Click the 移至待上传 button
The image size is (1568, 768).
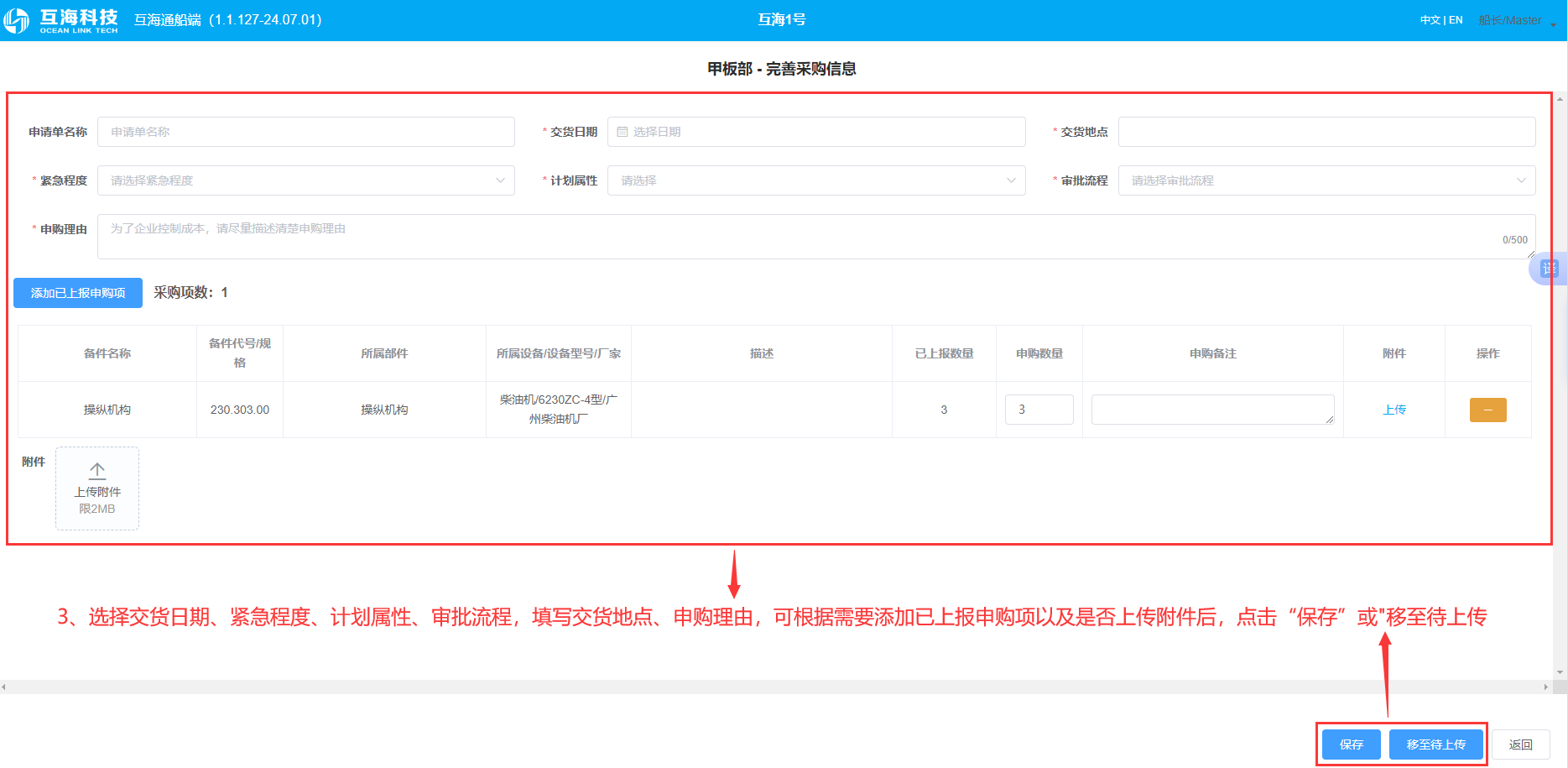coord(1435,744)
